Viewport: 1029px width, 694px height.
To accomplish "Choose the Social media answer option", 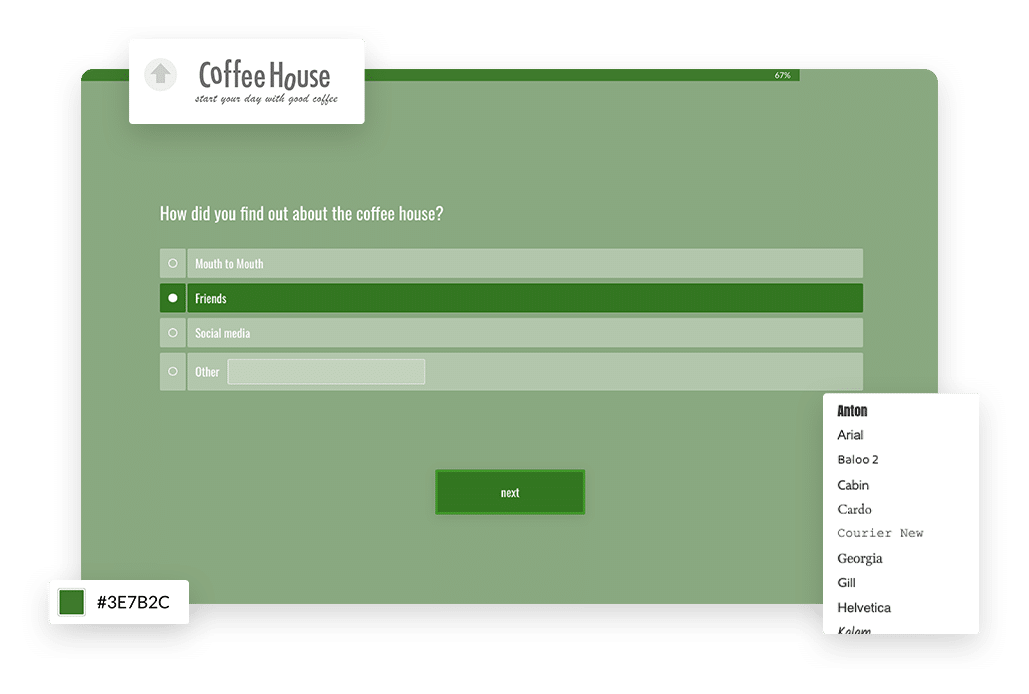I will pyautogui.click(x=172, y=332).
